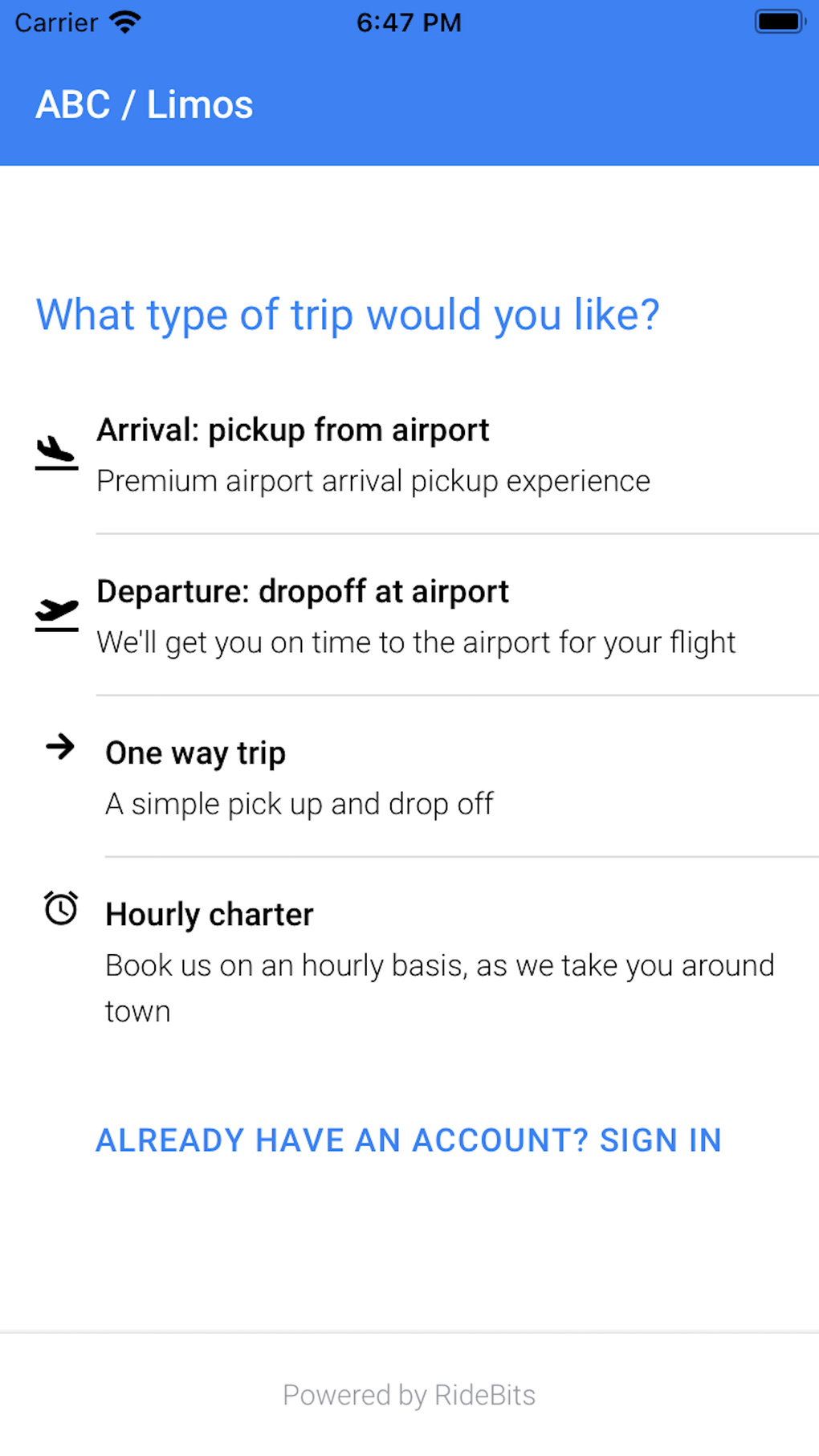819x1456 pixels.
Task: Click the alarm clock hourly icon
Action: tap(61, 908)
